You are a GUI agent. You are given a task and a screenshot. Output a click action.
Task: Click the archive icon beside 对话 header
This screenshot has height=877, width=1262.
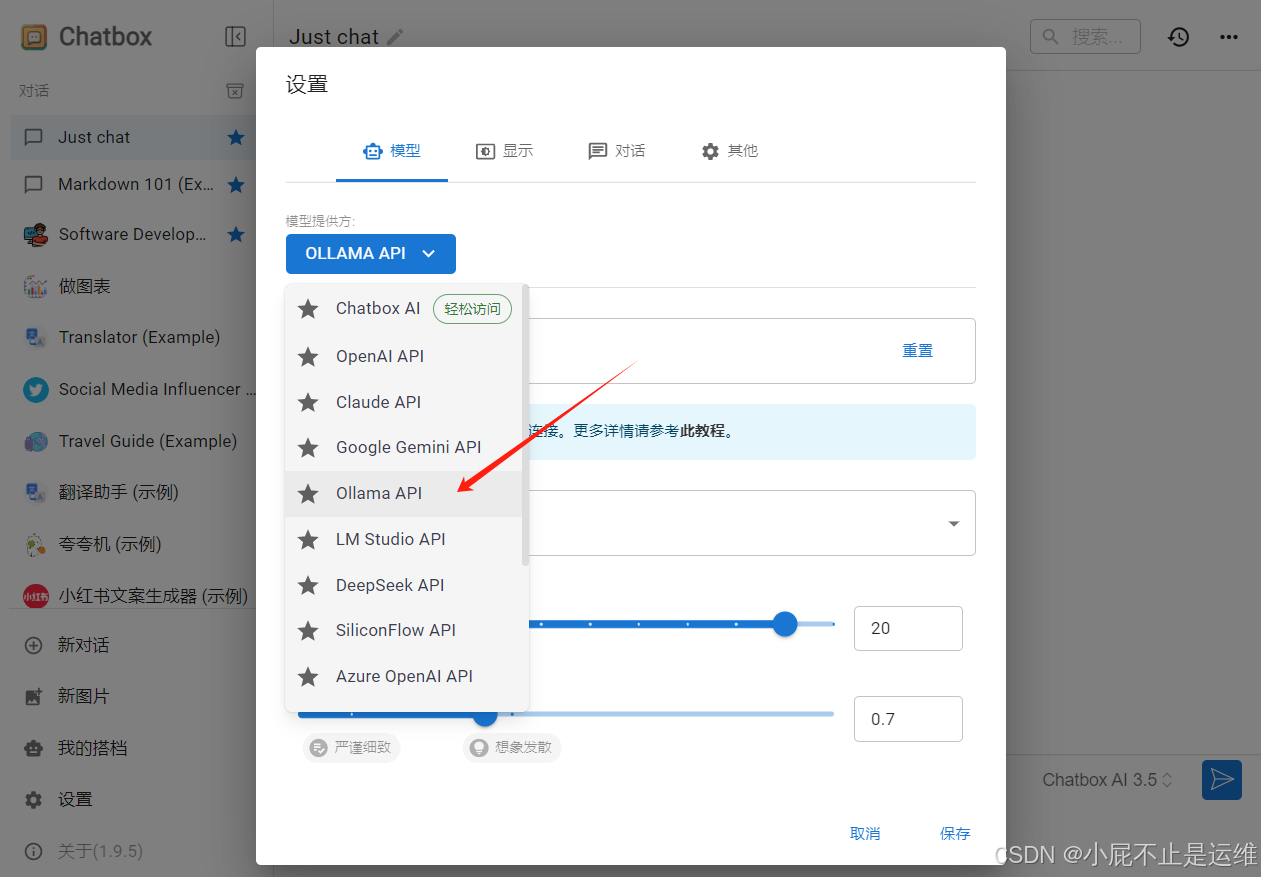(235, 91)
